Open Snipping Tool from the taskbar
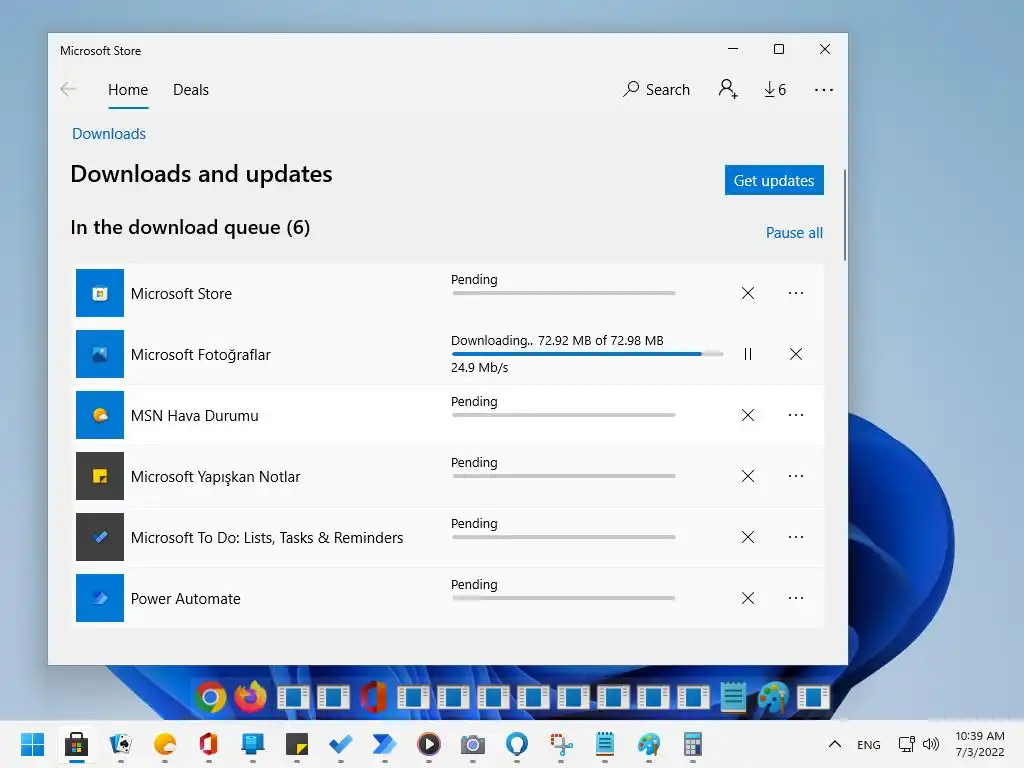Image resolution: width=1024 pixels, height=768 pixels. click(x=560, y=744)
